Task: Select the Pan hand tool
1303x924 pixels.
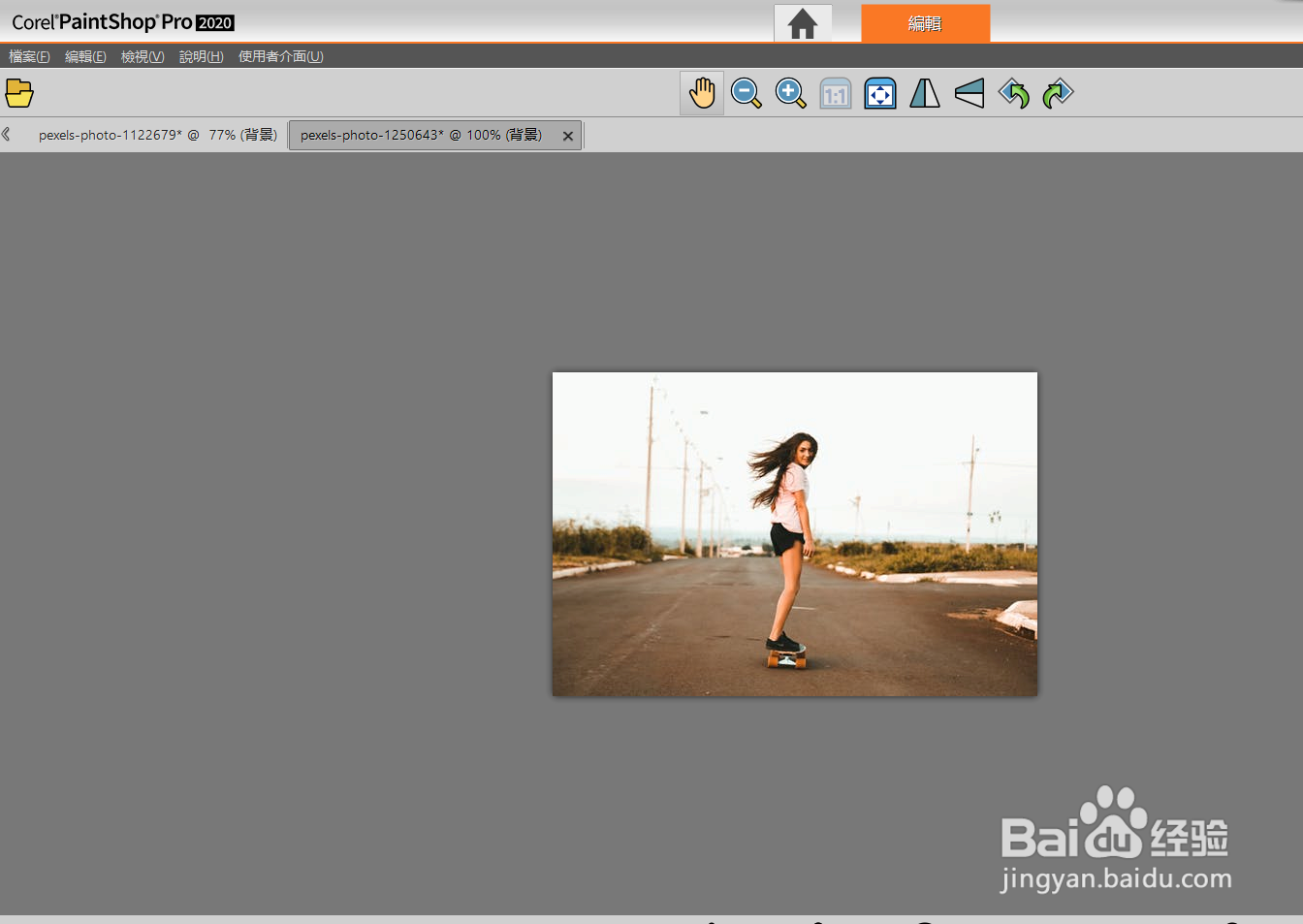Action: [702, 94]
